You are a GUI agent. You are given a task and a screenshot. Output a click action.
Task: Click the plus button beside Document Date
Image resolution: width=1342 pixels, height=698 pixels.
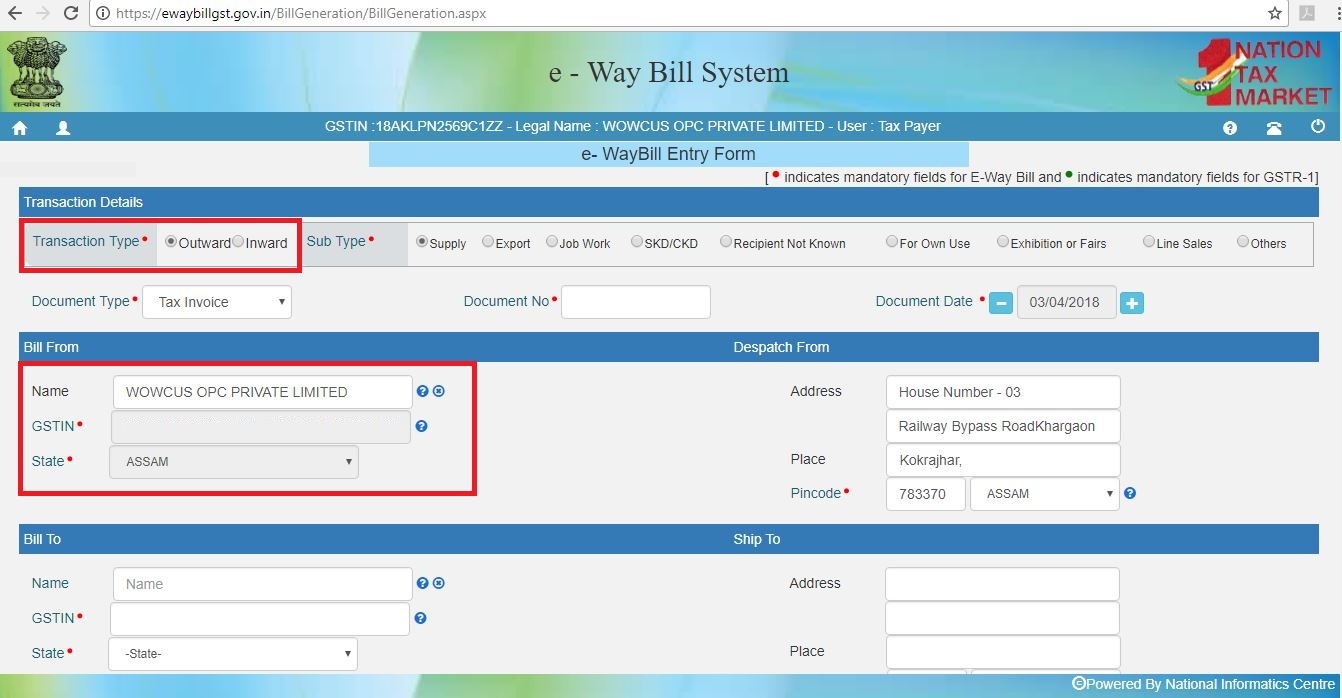pyautogui.click(x=1131, y=301)
